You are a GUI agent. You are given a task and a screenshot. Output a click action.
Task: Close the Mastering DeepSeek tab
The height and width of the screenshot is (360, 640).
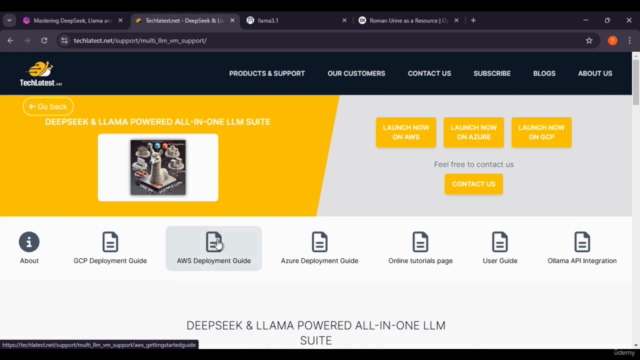(x=120, y=20)
